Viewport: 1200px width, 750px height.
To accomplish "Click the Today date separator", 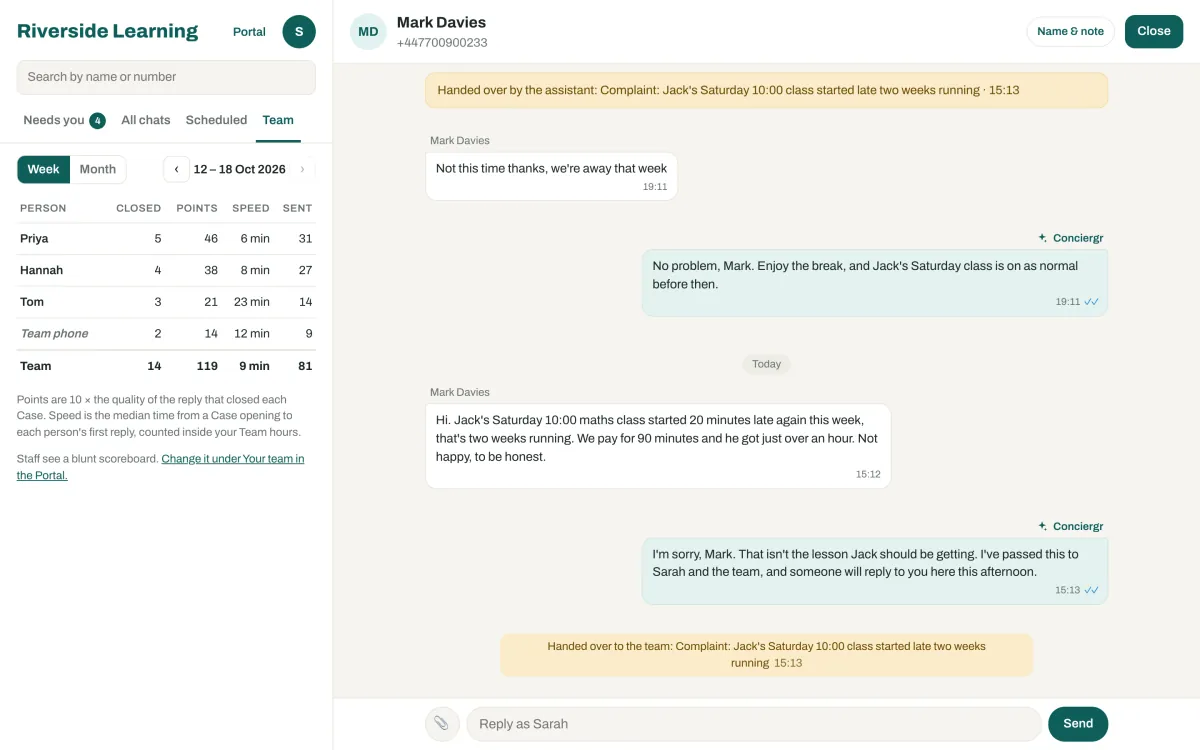I will [767, 364].
